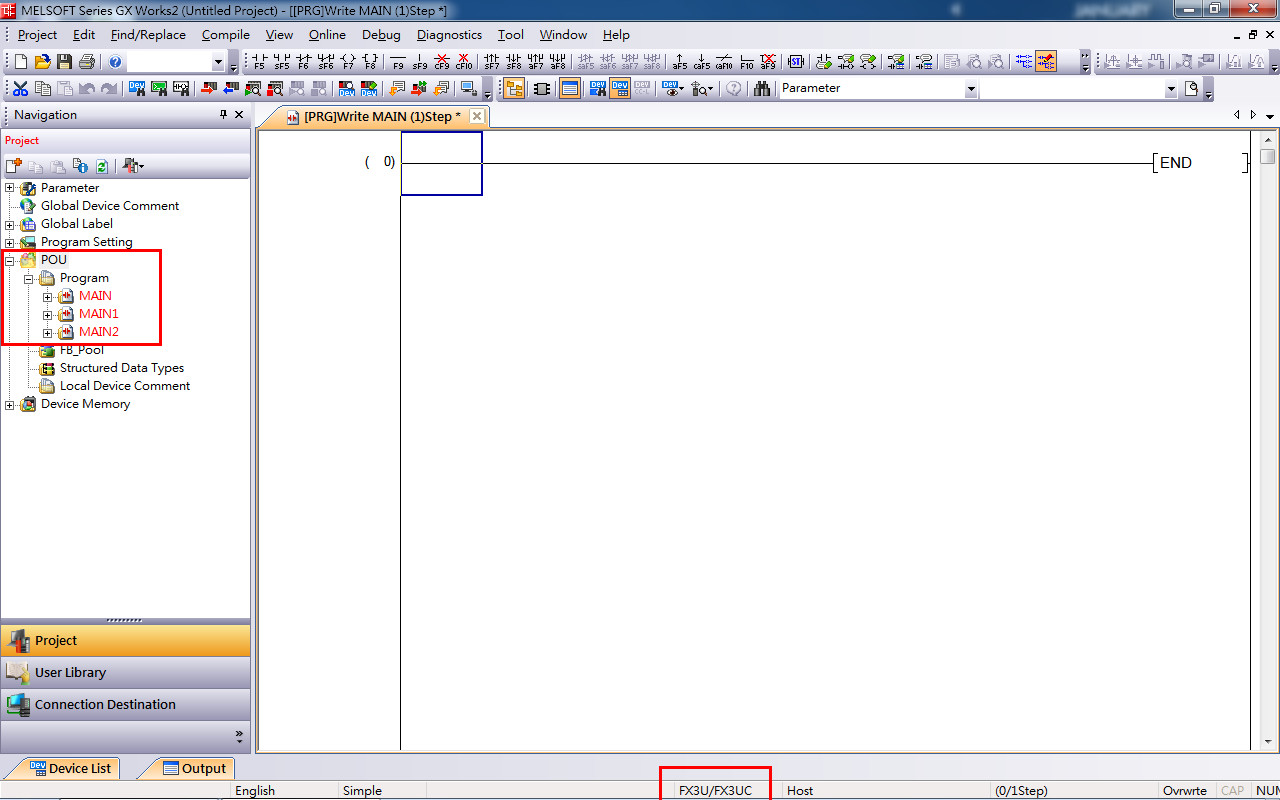Insert a horizontal line with F9 icon
The width and height of the screenshot is (1280, 800).
[398, 62]
